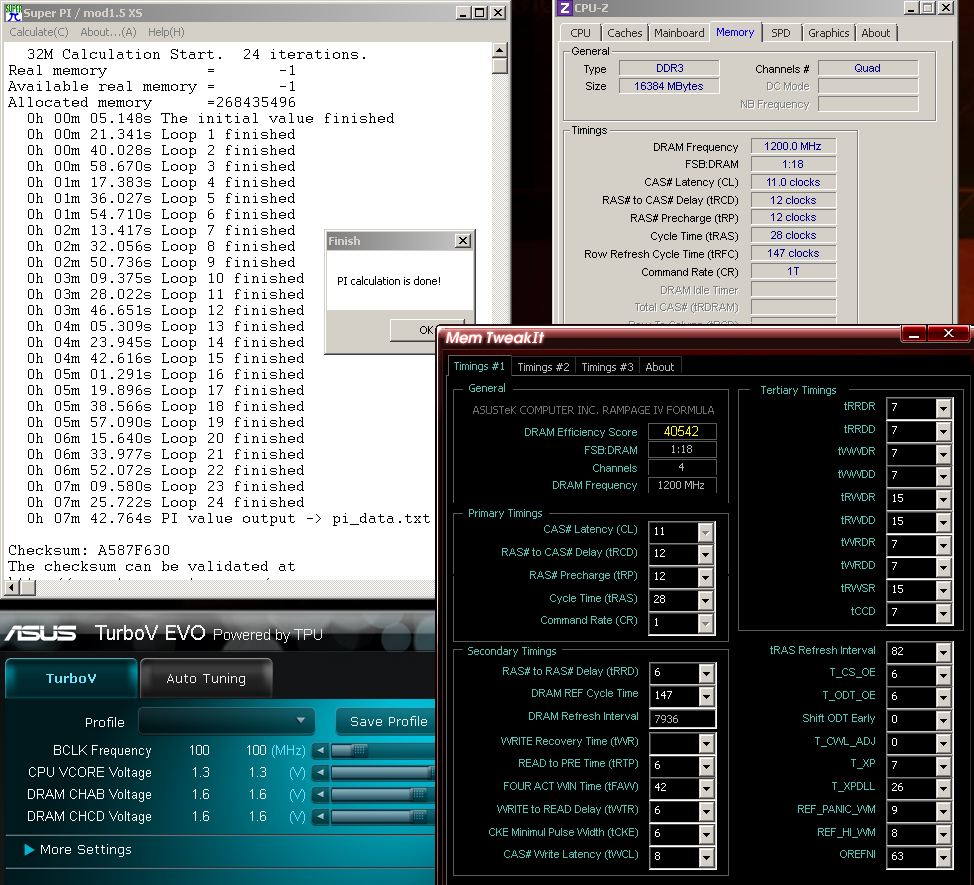Open RAS# to RAS# Delay (tRRD) dropdown

pyautogui.click(x=706, y=673)
